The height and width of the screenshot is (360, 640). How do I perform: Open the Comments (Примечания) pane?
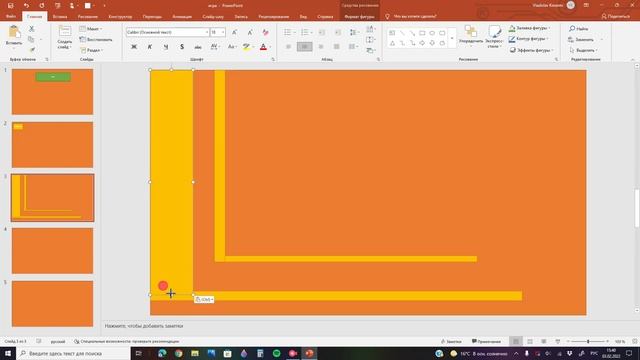pos(486,341)
